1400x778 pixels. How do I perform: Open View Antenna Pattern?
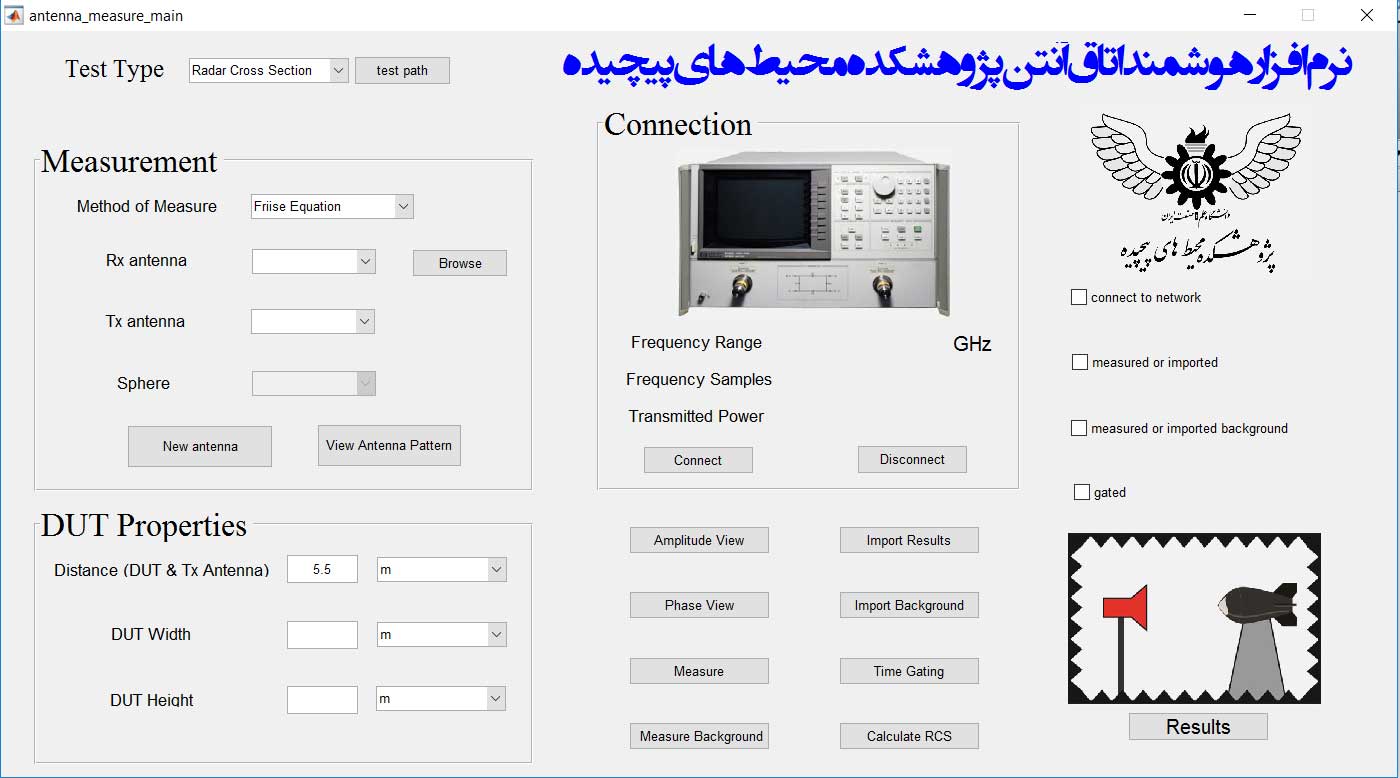click(389, 445)
